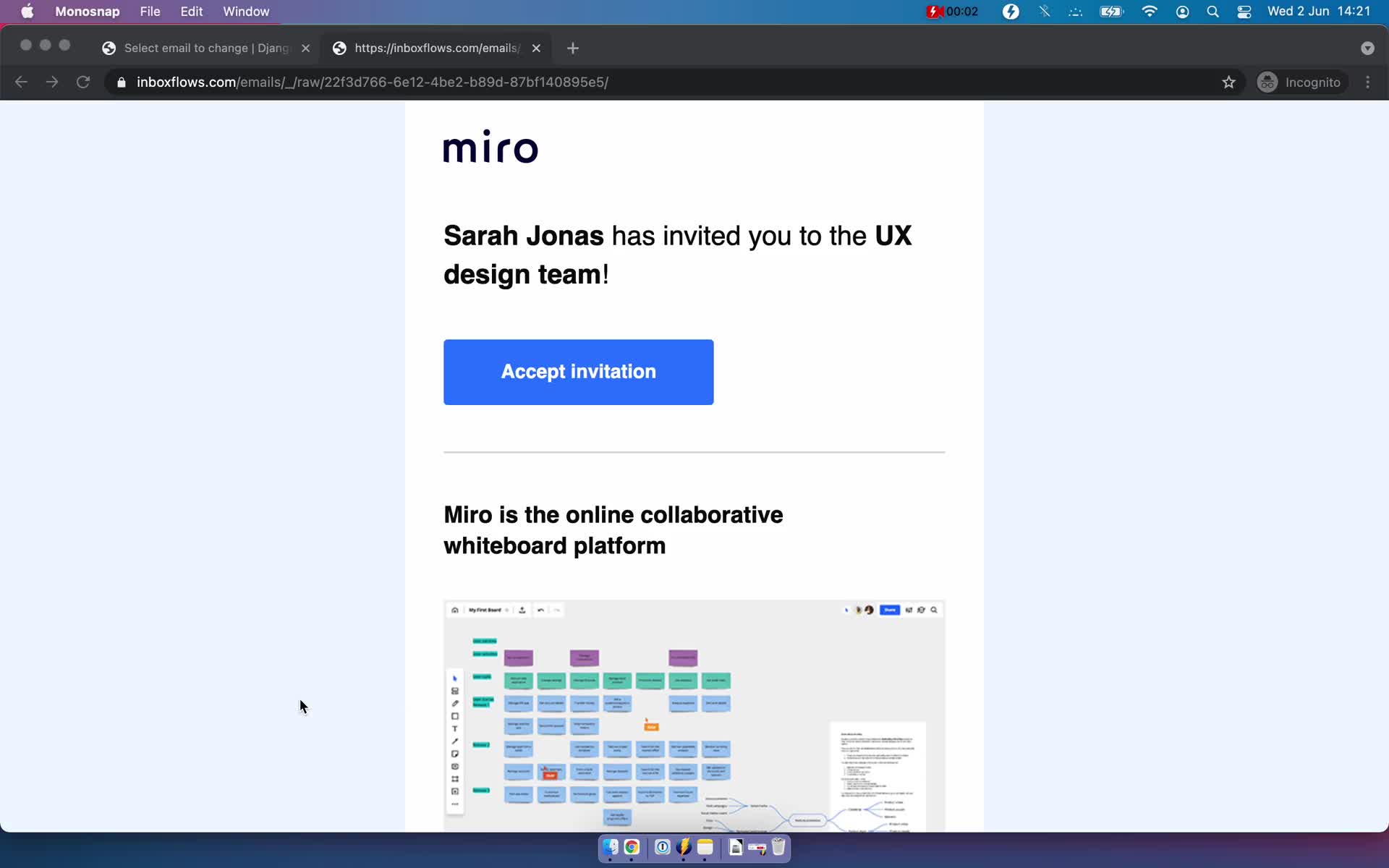Open Finder from the dock
1389x868 pixels.
coord(611,847)
